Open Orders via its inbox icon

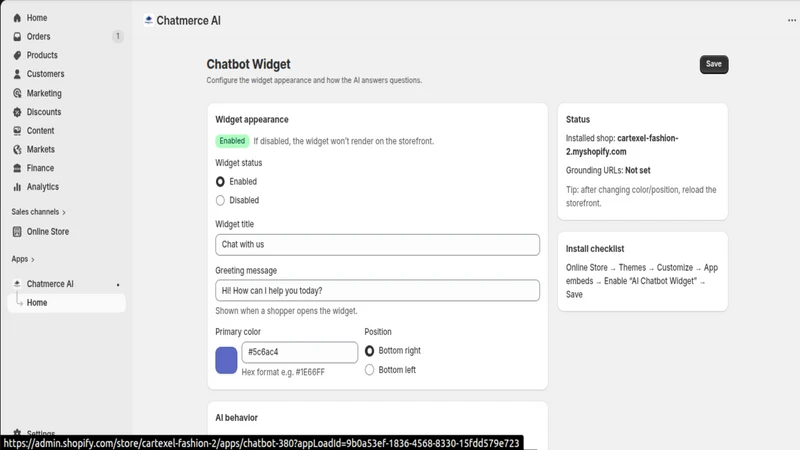[x=17, y=37]
